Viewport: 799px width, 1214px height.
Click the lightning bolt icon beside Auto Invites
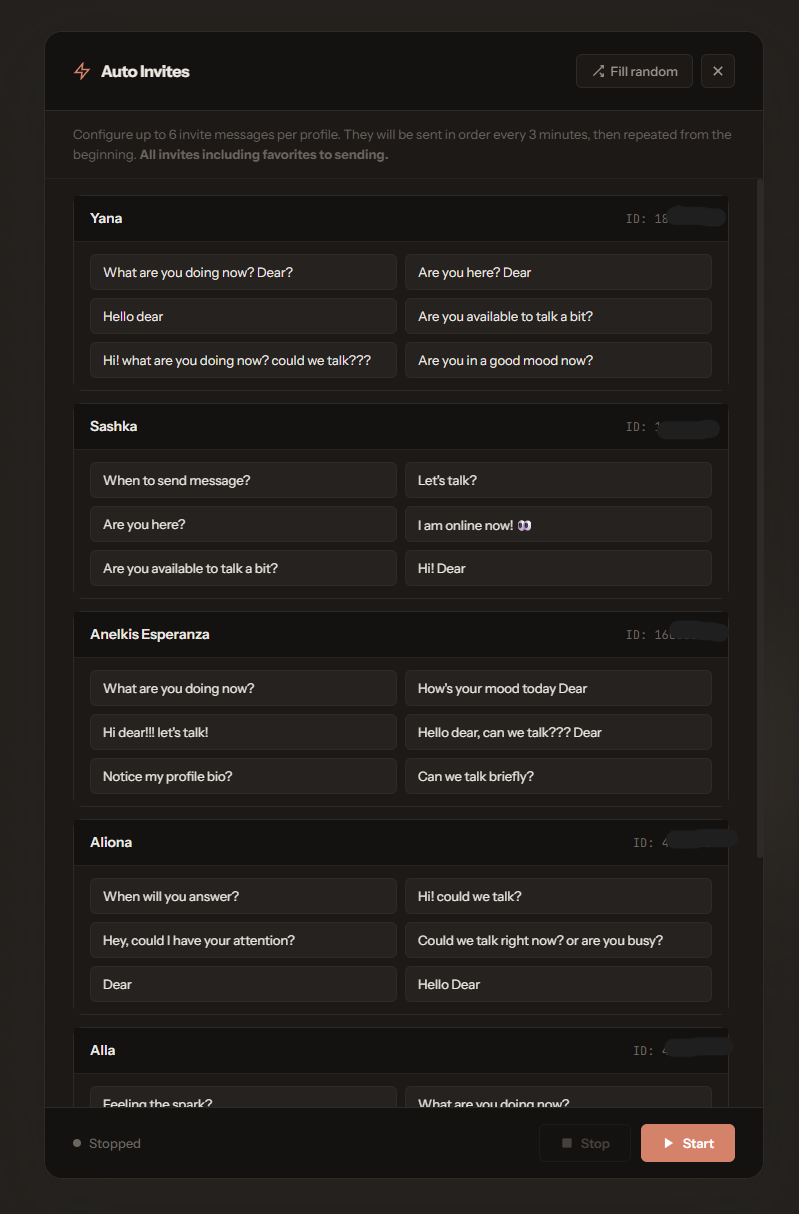tap(81, 71)
